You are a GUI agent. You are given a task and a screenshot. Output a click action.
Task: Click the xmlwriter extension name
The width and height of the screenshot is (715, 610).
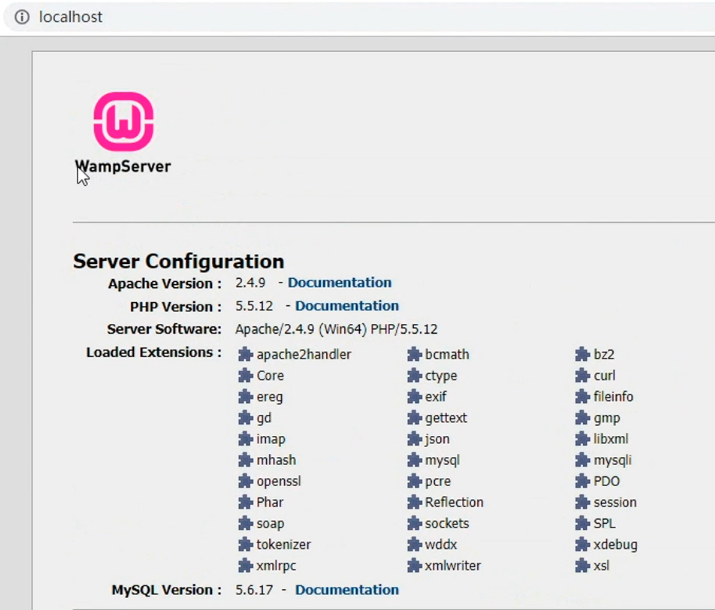pos(453,566)
